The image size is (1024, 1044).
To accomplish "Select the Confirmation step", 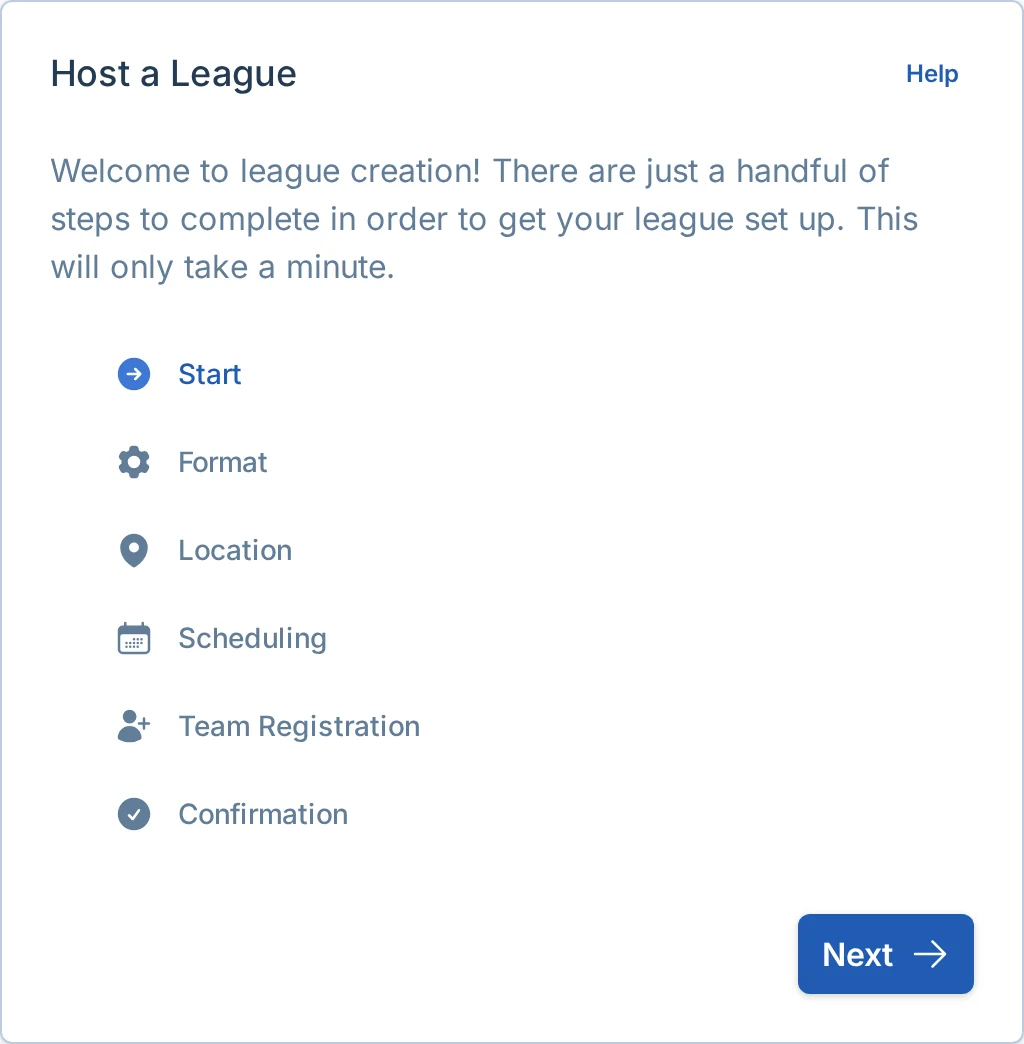I will [x=262, y=814].
